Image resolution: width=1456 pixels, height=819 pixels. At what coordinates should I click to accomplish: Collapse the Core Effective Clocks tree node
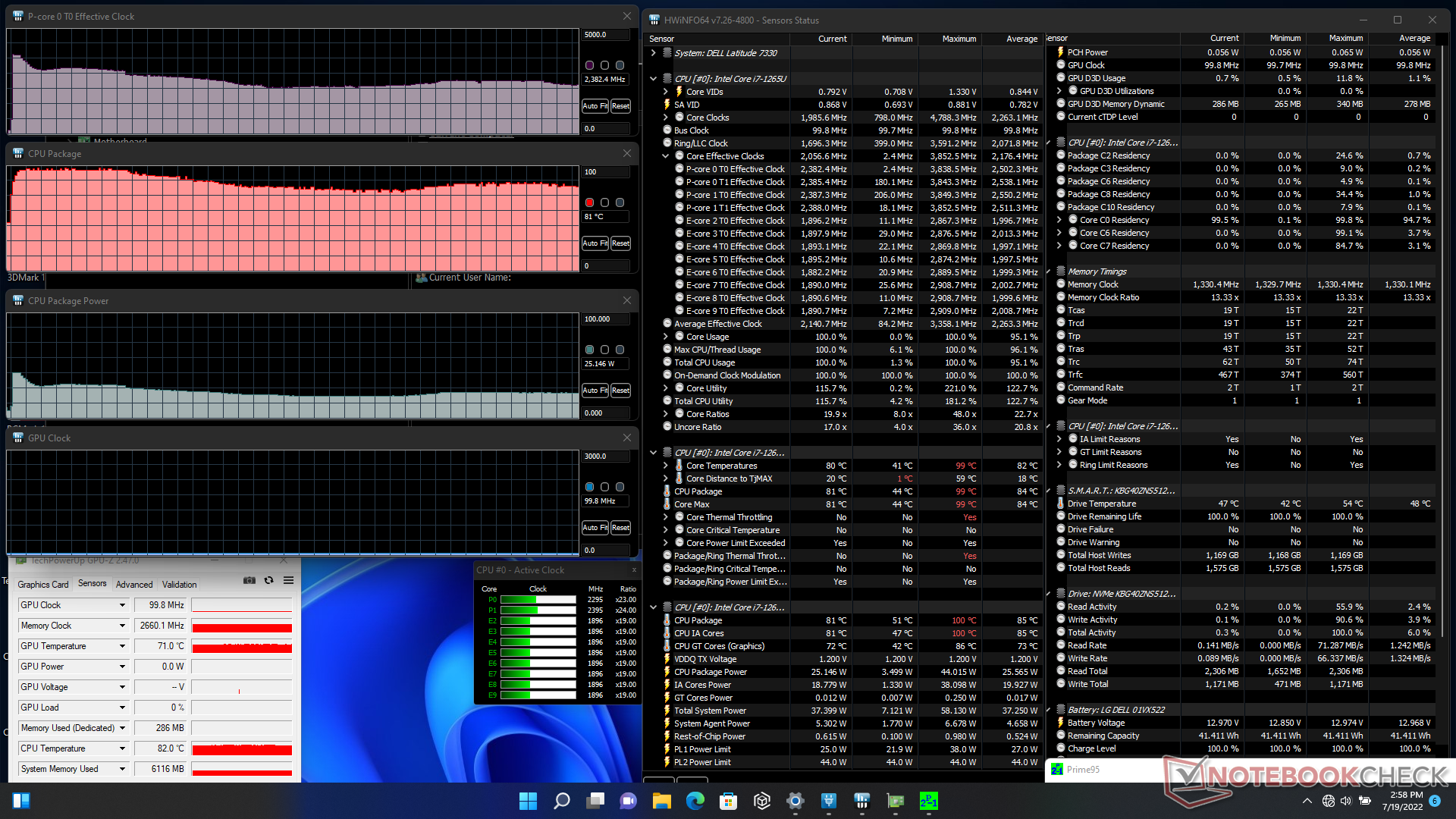[666, 156]
